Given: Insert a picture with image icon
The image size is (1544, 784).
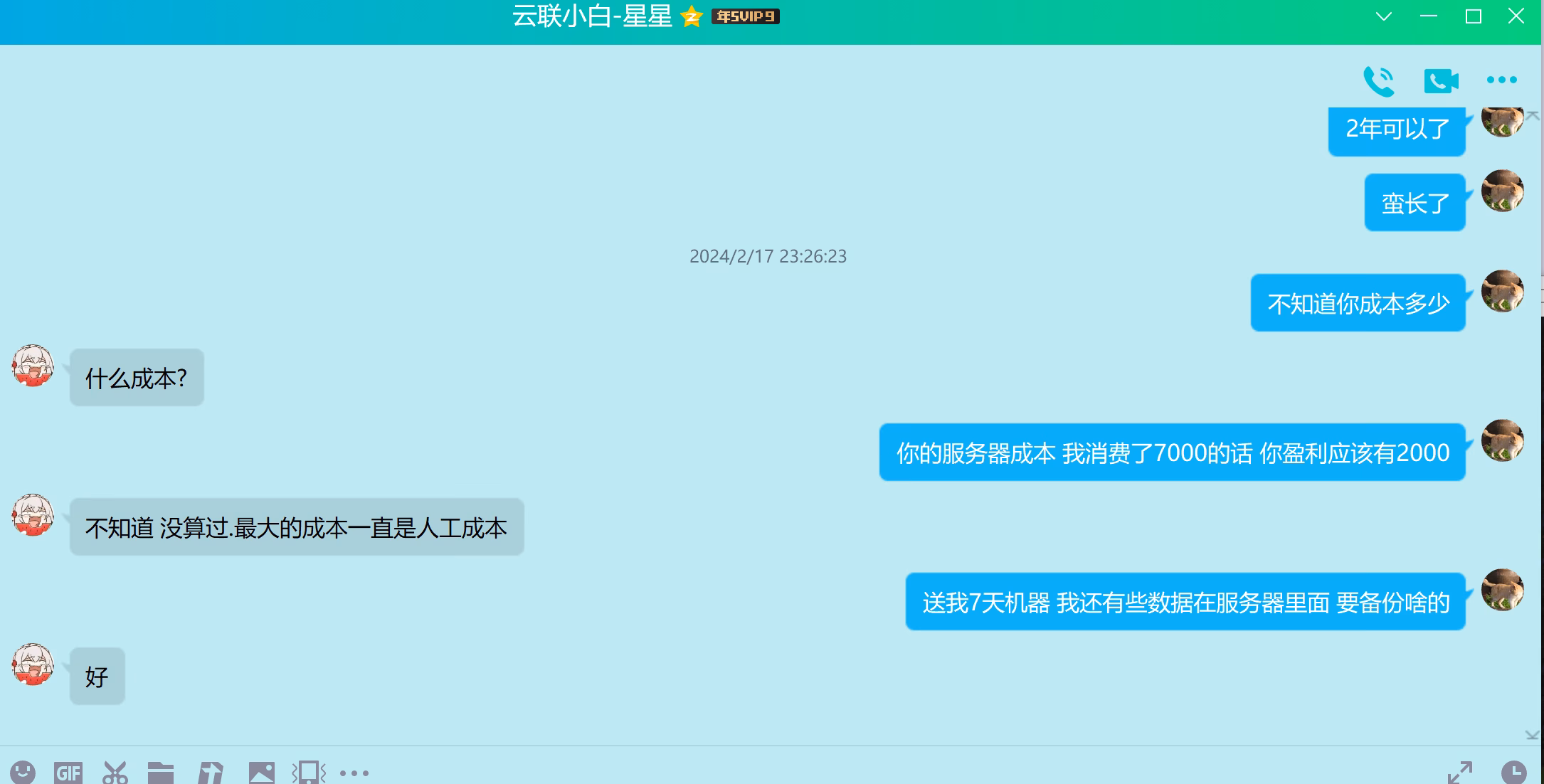Looking at the screenshot, I should pyautogui.click(x=261, y=773).
